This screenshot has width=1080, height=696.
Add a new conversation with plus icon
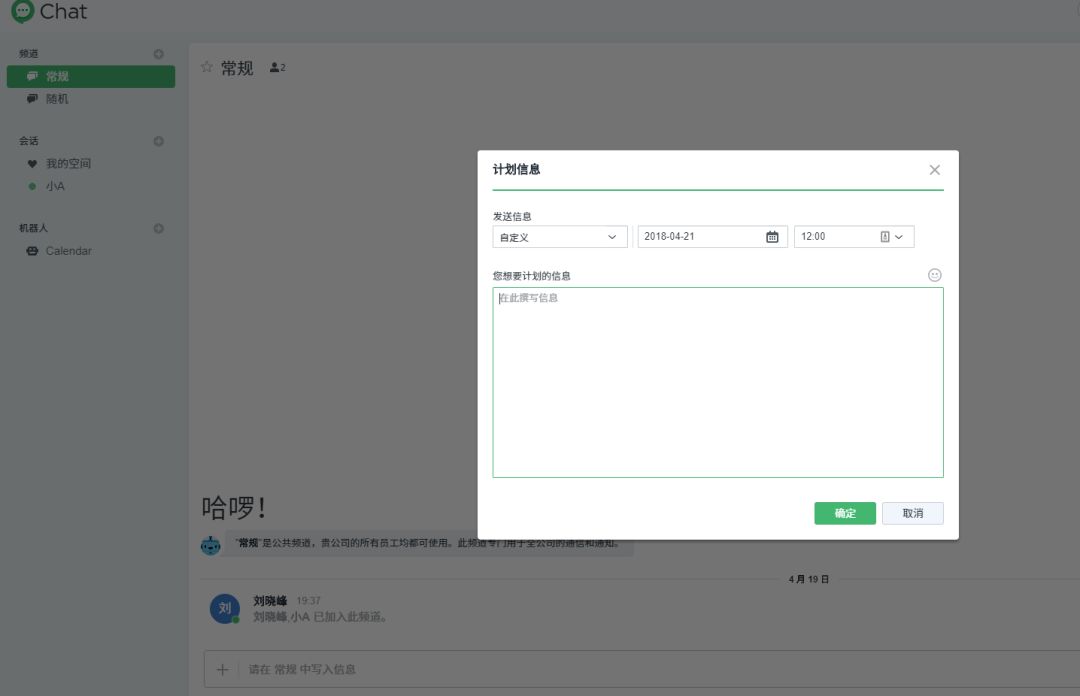point(158,141)
